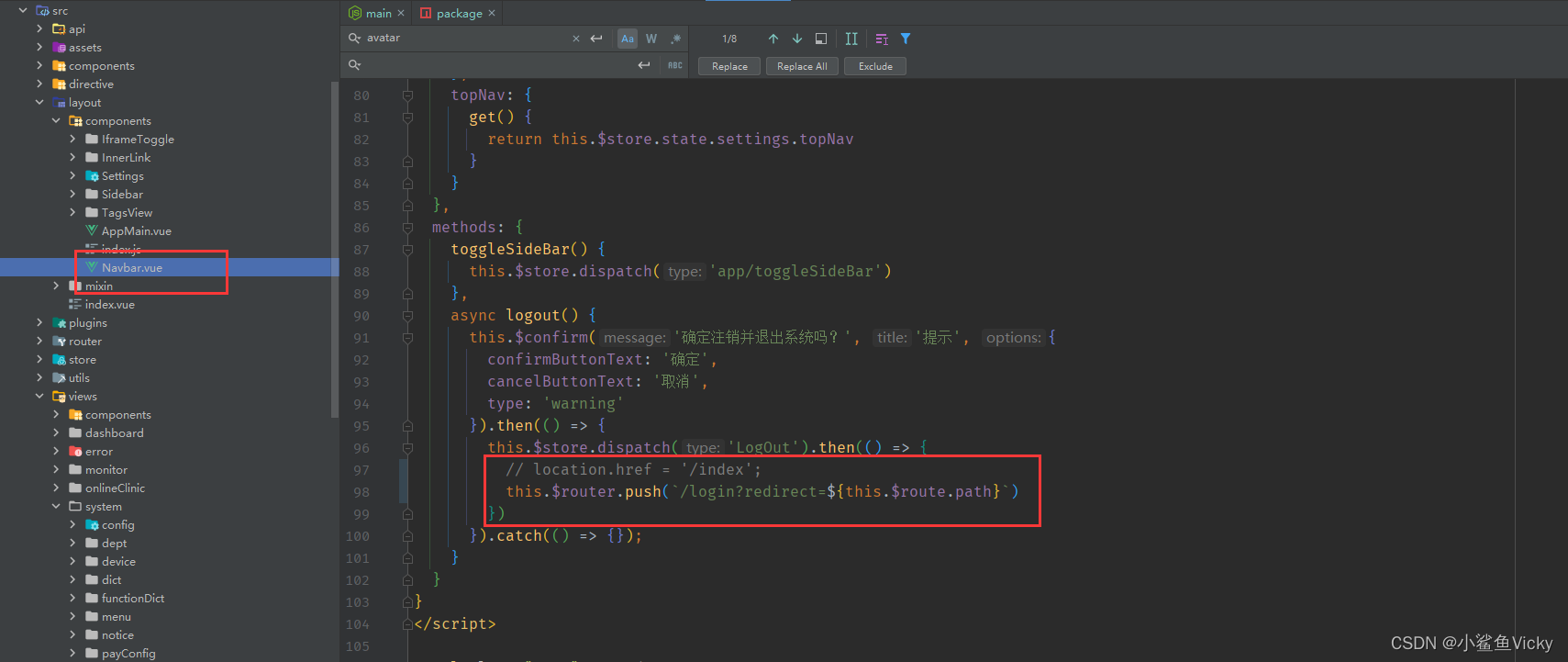The image size is (1568, 662).
Task: Fold the methods block at line 86
Action: coord(407,227)
